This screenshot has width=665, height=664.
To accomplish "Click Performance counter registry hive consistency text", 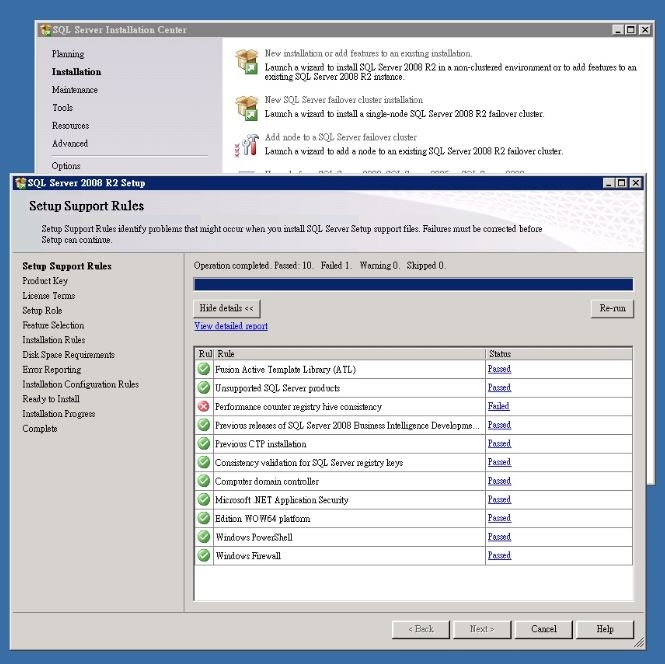I will 298,407.
